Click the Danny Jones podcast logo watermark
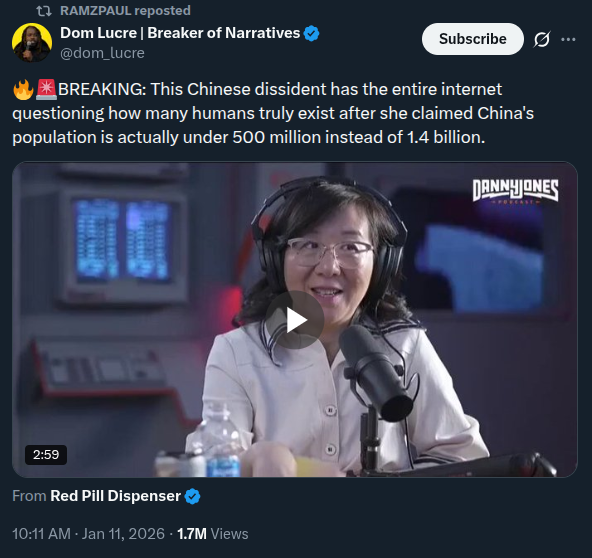This screenshot has height=558, width=592. point(515,191)
